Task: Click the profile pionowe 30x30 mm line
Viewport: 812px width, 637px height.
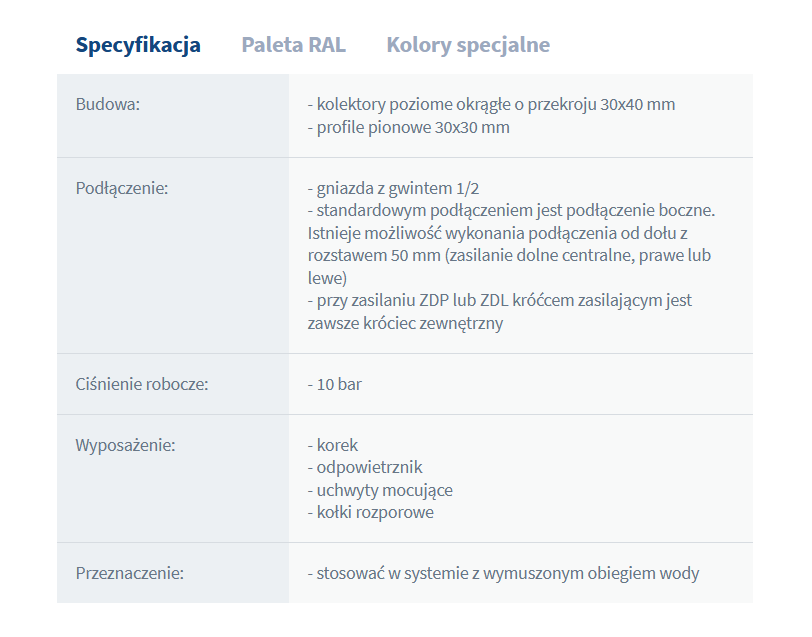Action: pos(408,127)
